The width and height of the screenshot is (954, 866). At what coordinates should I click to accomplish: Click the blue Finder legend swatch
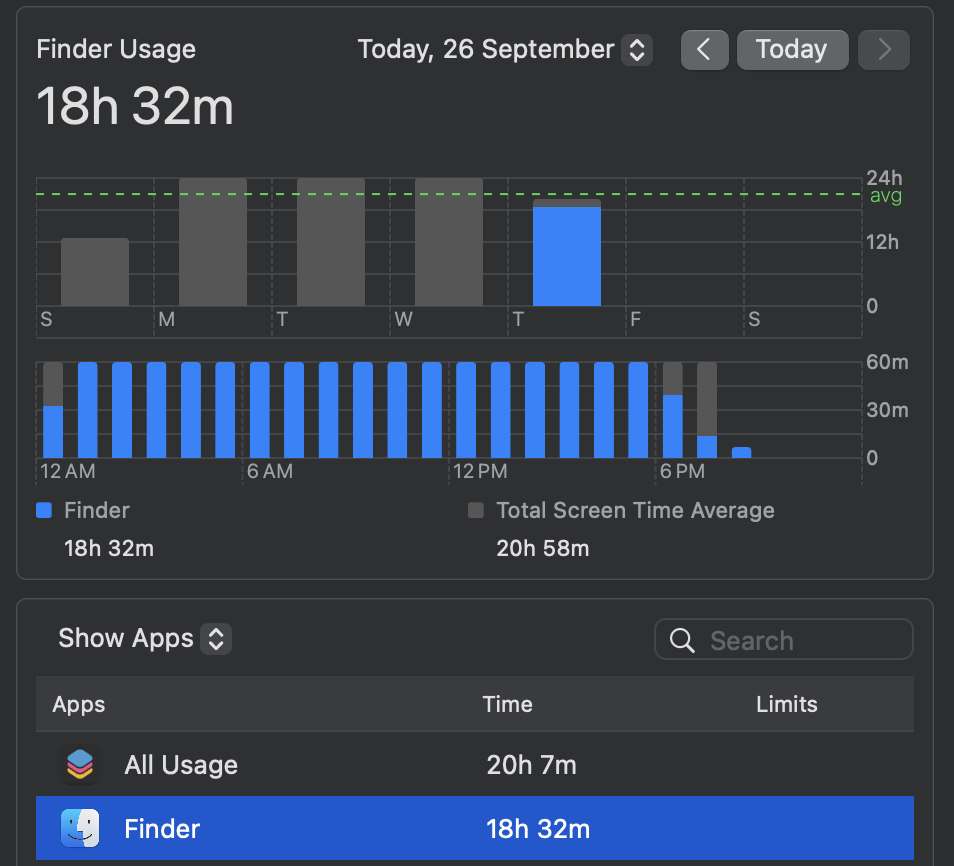44,510
